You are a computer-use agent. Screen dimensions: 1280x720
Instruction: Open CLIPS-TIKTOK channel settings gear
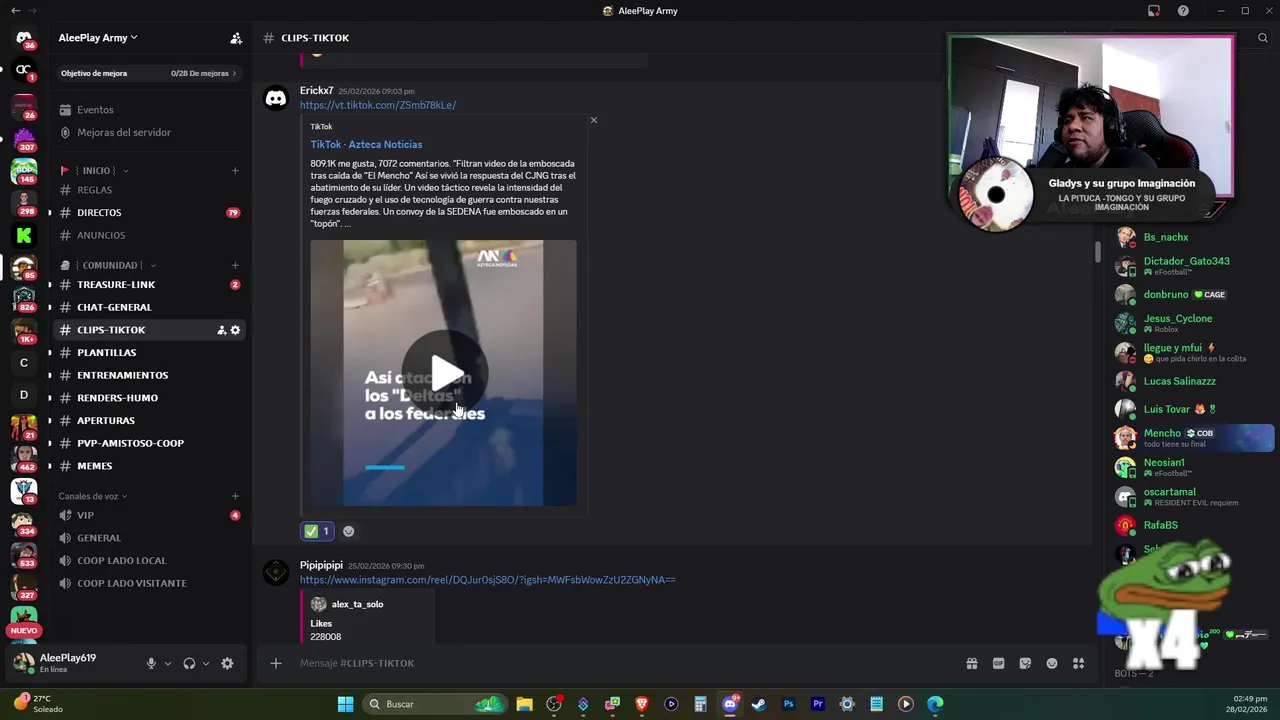click(x=235, y=330)
